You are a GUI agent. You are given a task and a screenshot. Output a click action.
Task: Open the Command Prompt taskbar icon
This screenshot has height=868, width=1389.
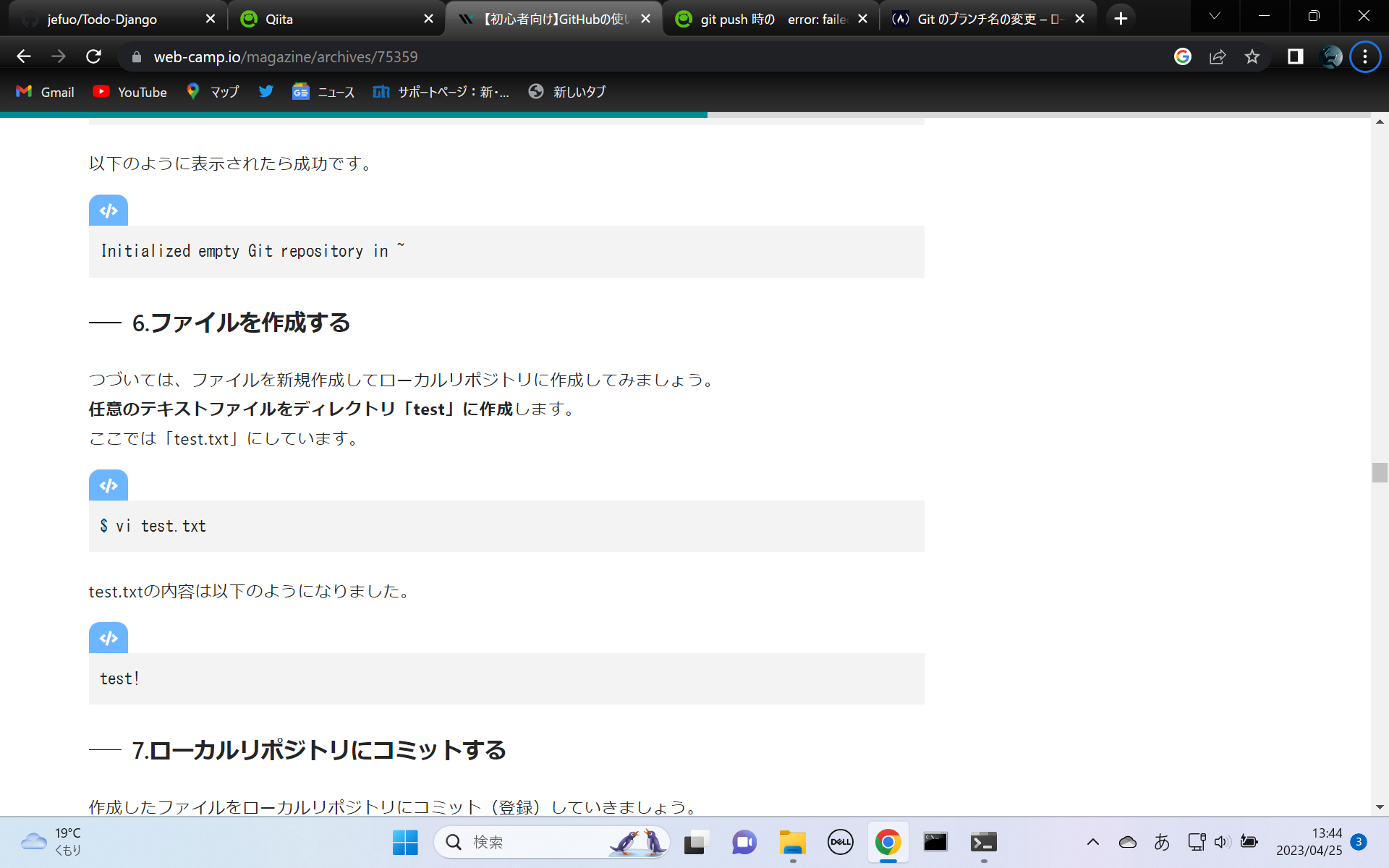coord(935,842)
